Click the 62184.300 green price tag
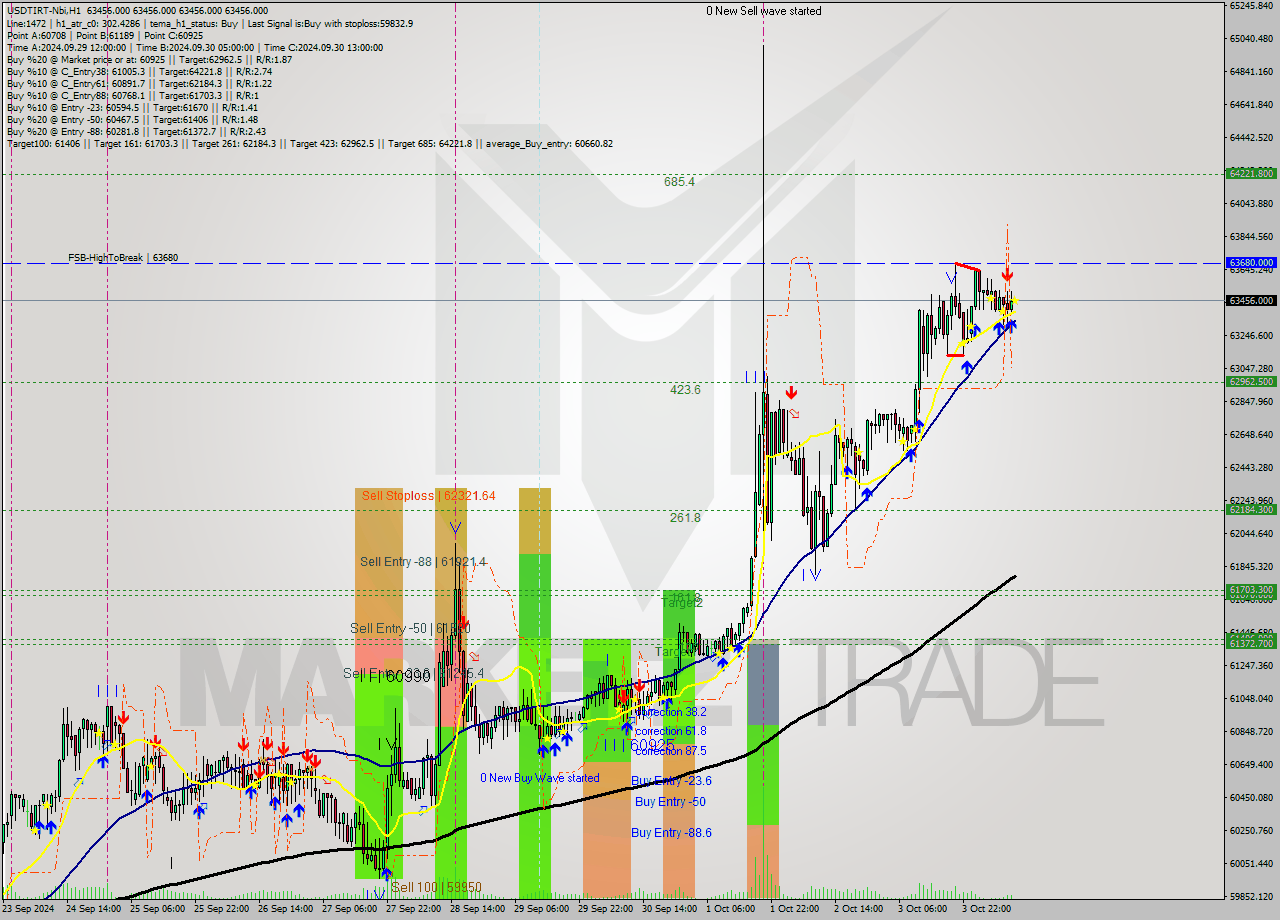This screenshot has width=1280, height=920. click(x=1251, y=509)
